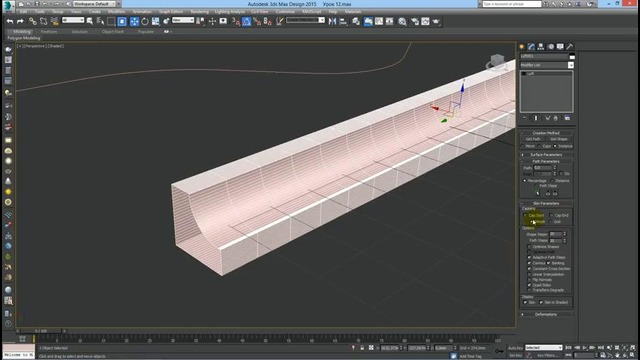Toggle the Banking checkbox
Screen dimensions: 640x360
(x=549, y=263)
